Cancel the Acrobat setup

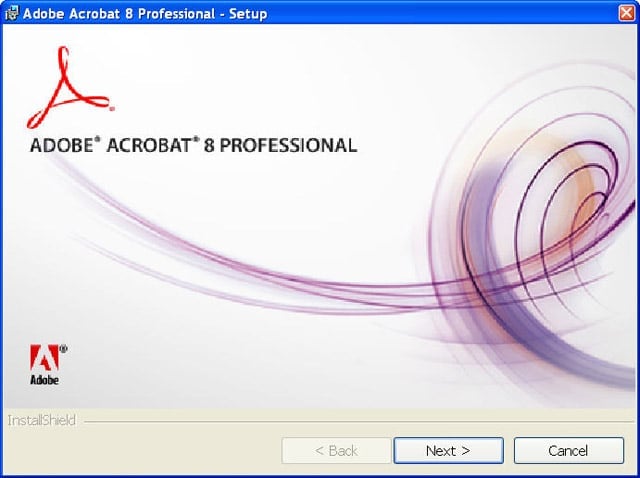(569, 450)
